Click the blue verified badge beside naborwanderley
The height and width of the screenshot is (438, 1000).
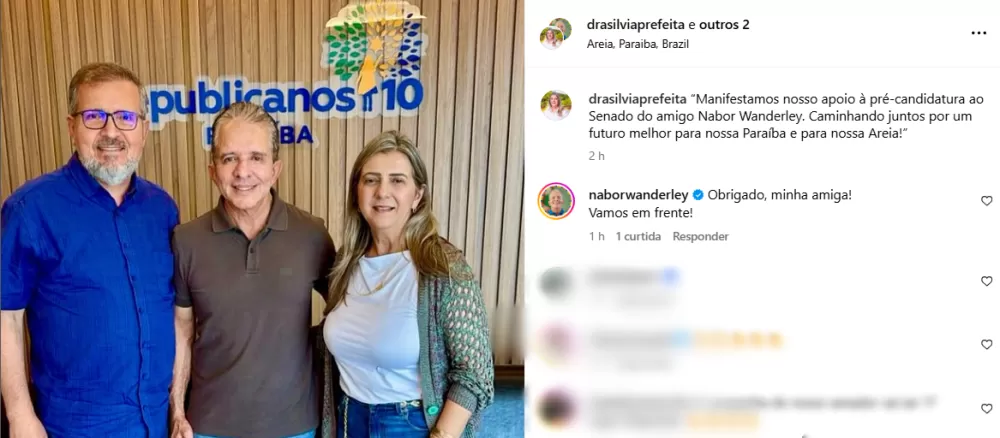[698, 194]
